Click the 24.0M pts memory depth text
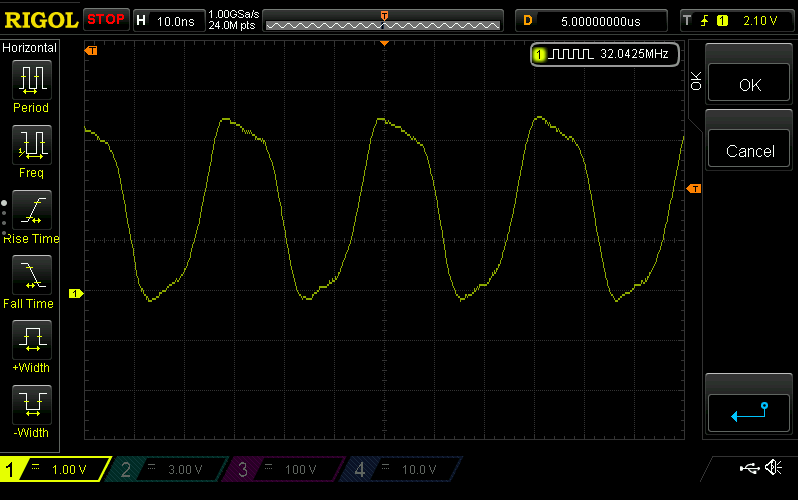The image size is (798, 500). tap(232, 25)
